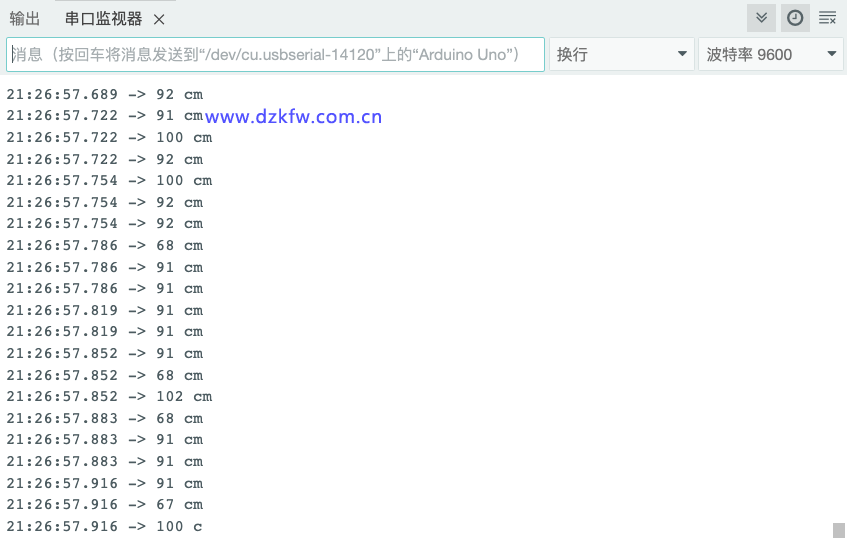847x552 pixels.
Task: Clear serial output with the lines-x icon
Action: coord(827,18)
